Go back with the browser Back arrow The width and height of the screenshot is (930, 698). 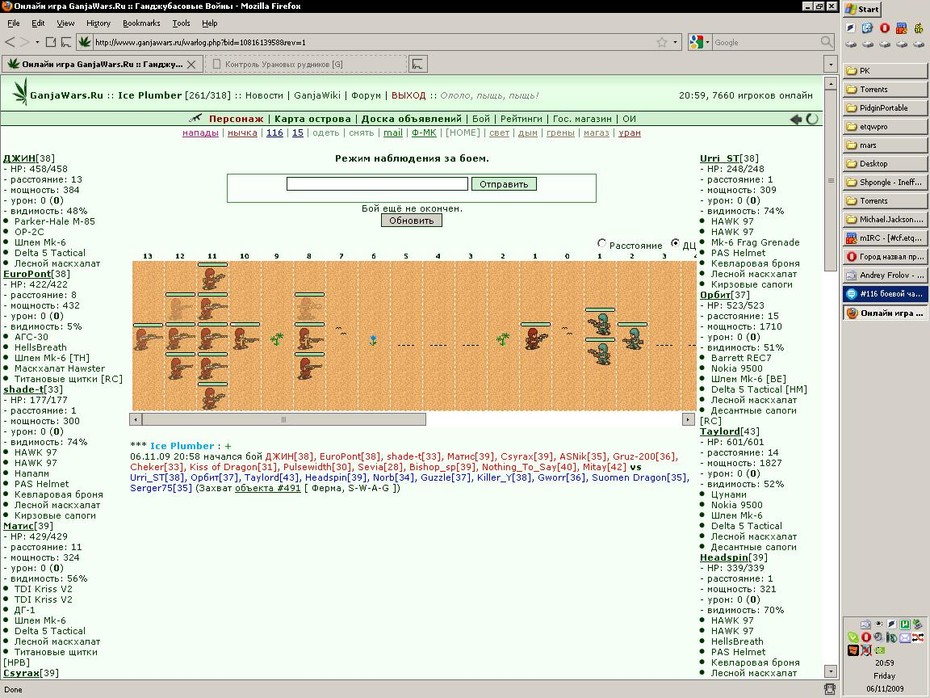pos(10,42)
